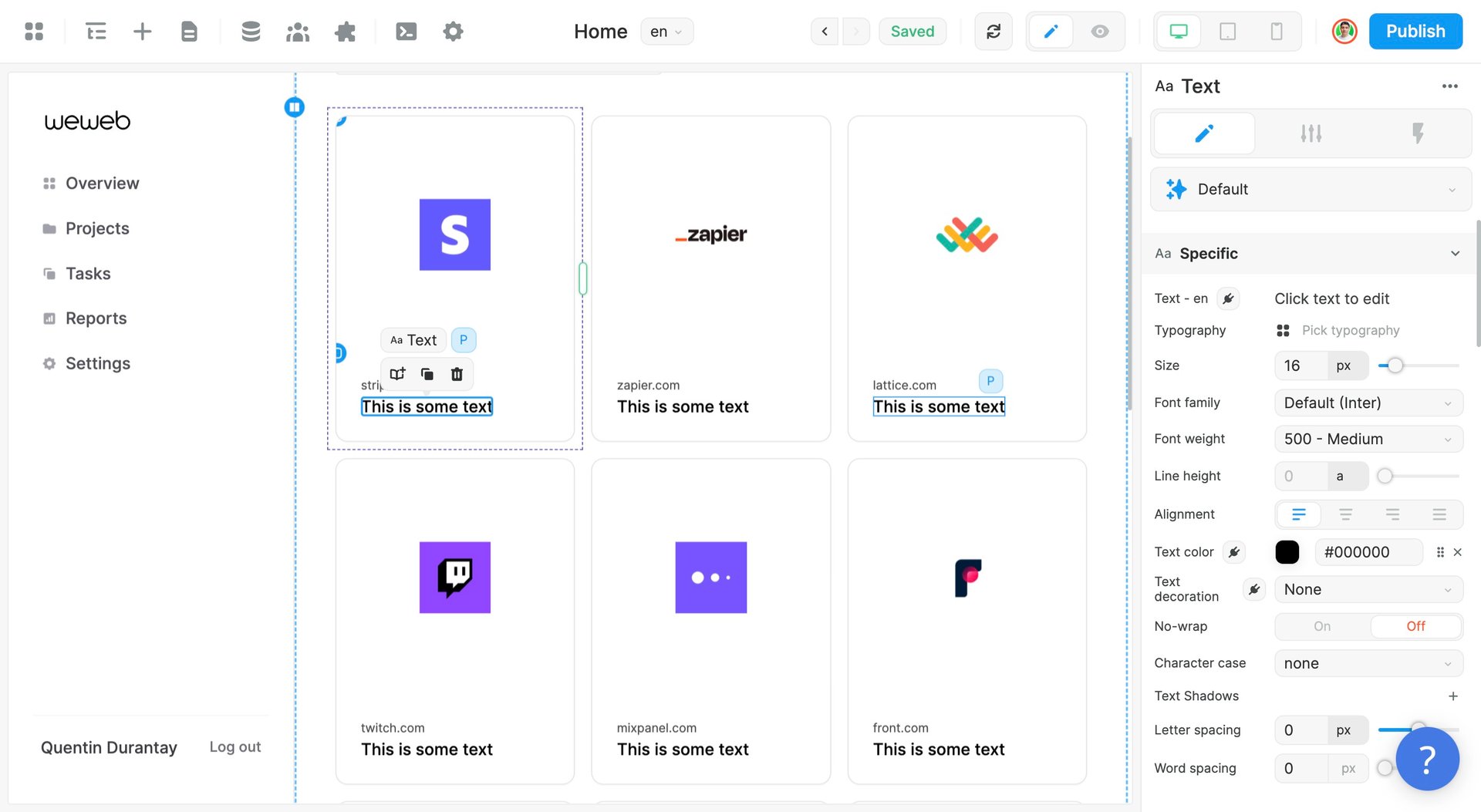Click the user avatar in top bar
Viewport: 1481px width, 812px height.
[1344, 32]
